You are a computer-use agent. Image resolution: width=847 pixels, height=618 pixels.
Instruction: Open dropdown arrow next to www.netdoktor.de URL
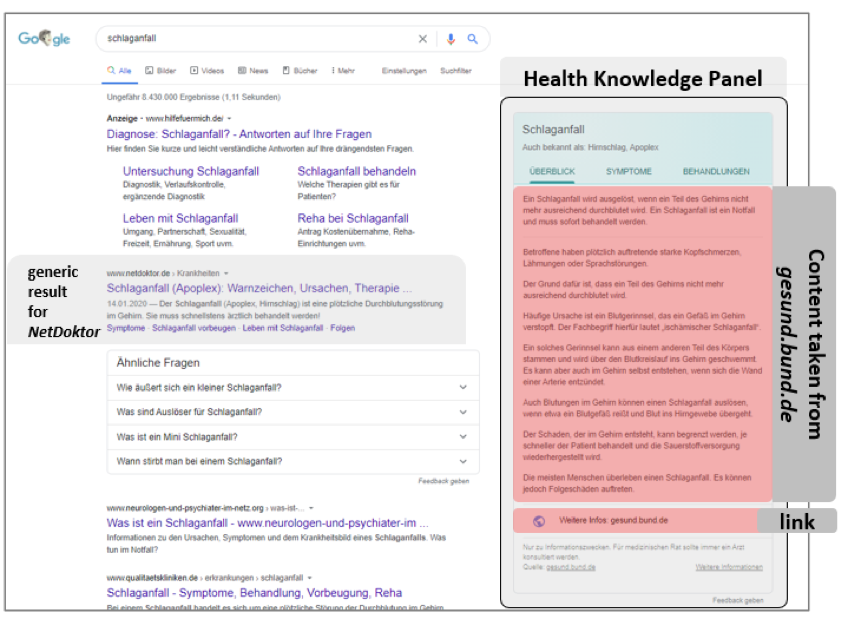tap(227, 273)
